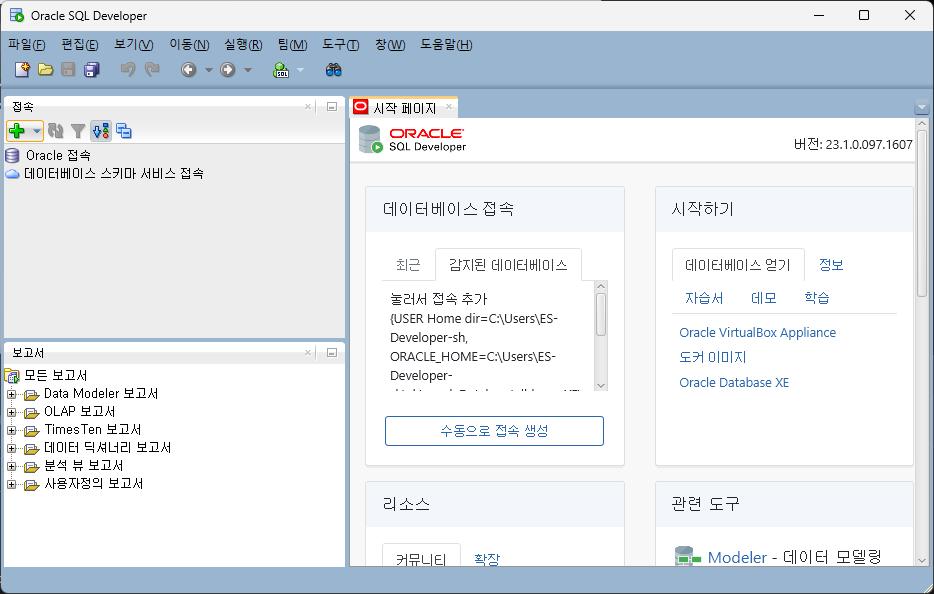
Task: Switch to the 정보 tab
Action: [x=831, y=265]
